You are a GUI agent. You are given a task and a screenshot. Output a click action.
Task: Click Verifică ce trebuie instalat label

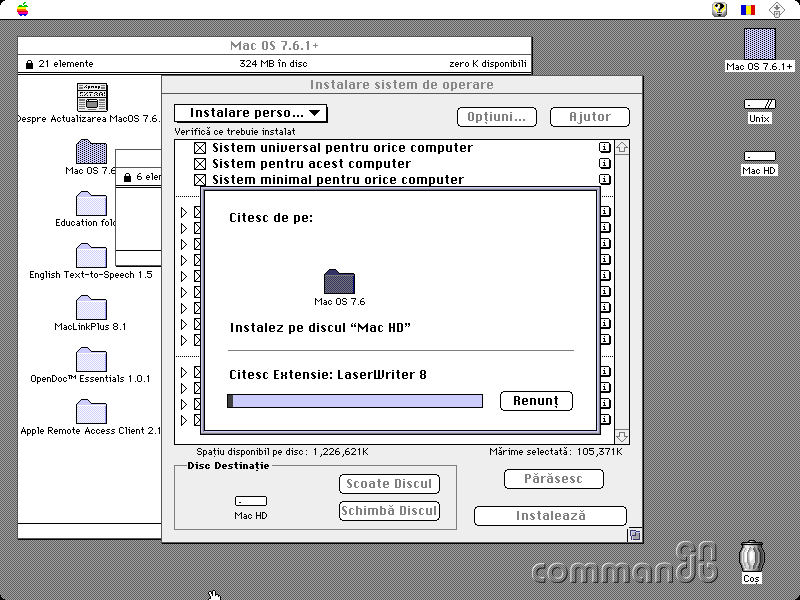pyautogui.click(x=235, y=132)
